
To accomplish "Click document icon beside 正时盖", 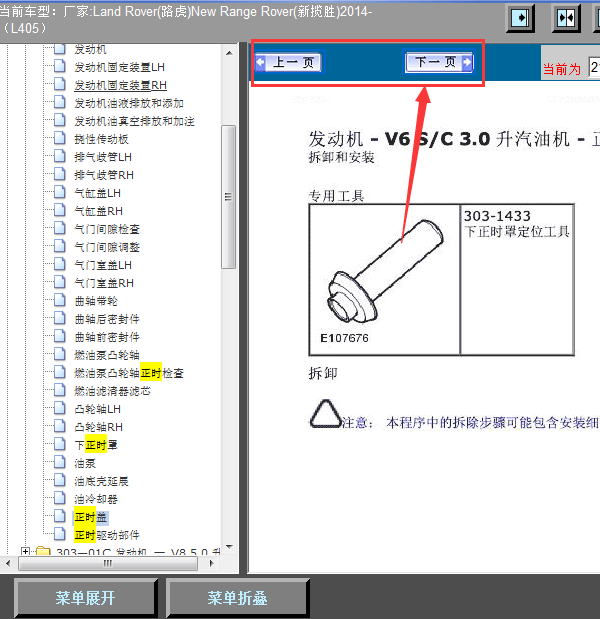I will pyautogui.click(x=60, y=516).
